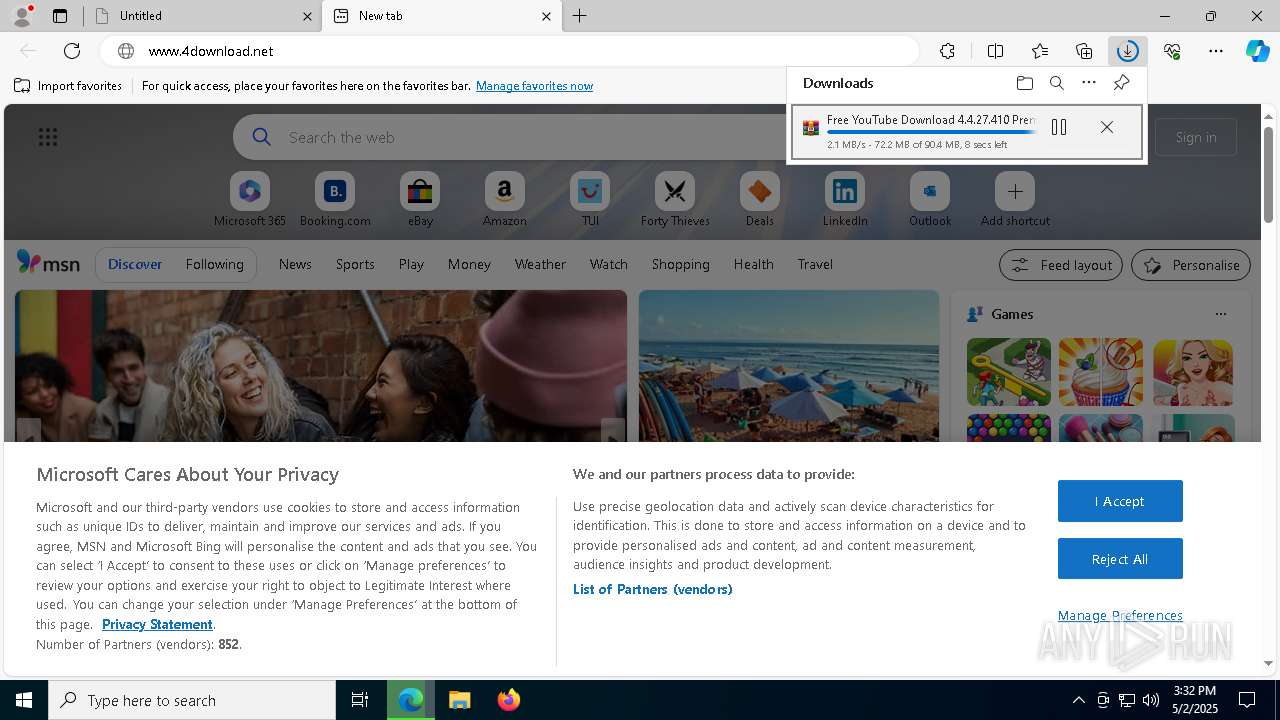1280x720 pixels.
Task: Click I Accept cookie button
Action: pyautogui.click(x=1120, y=501)
